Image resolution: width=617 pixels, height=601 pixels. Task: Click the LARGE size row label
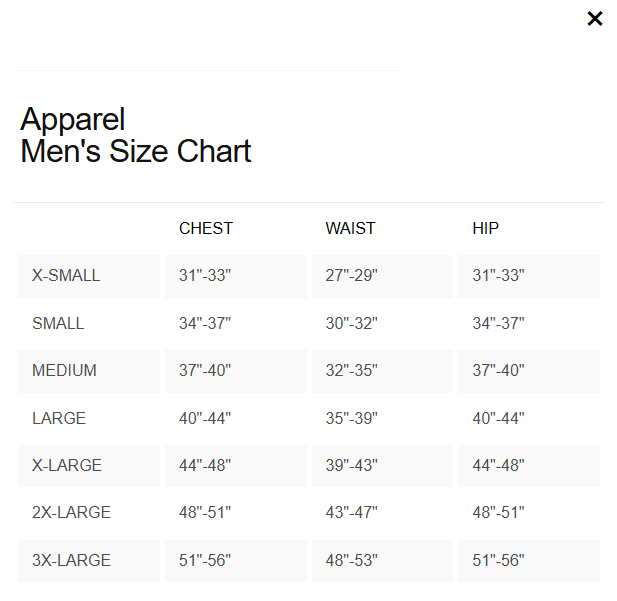[x=59, y=418]
